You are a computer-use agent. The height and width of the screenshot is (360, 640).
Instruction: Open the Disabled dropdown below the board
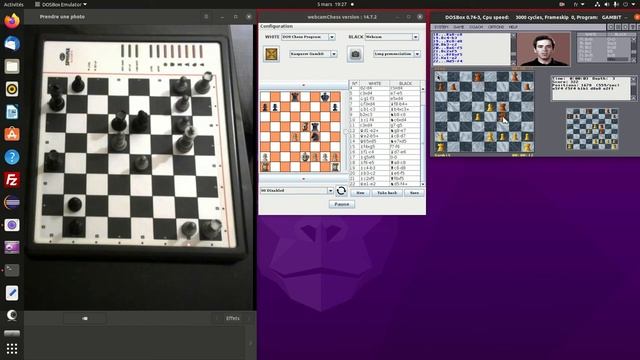point(297,191)
